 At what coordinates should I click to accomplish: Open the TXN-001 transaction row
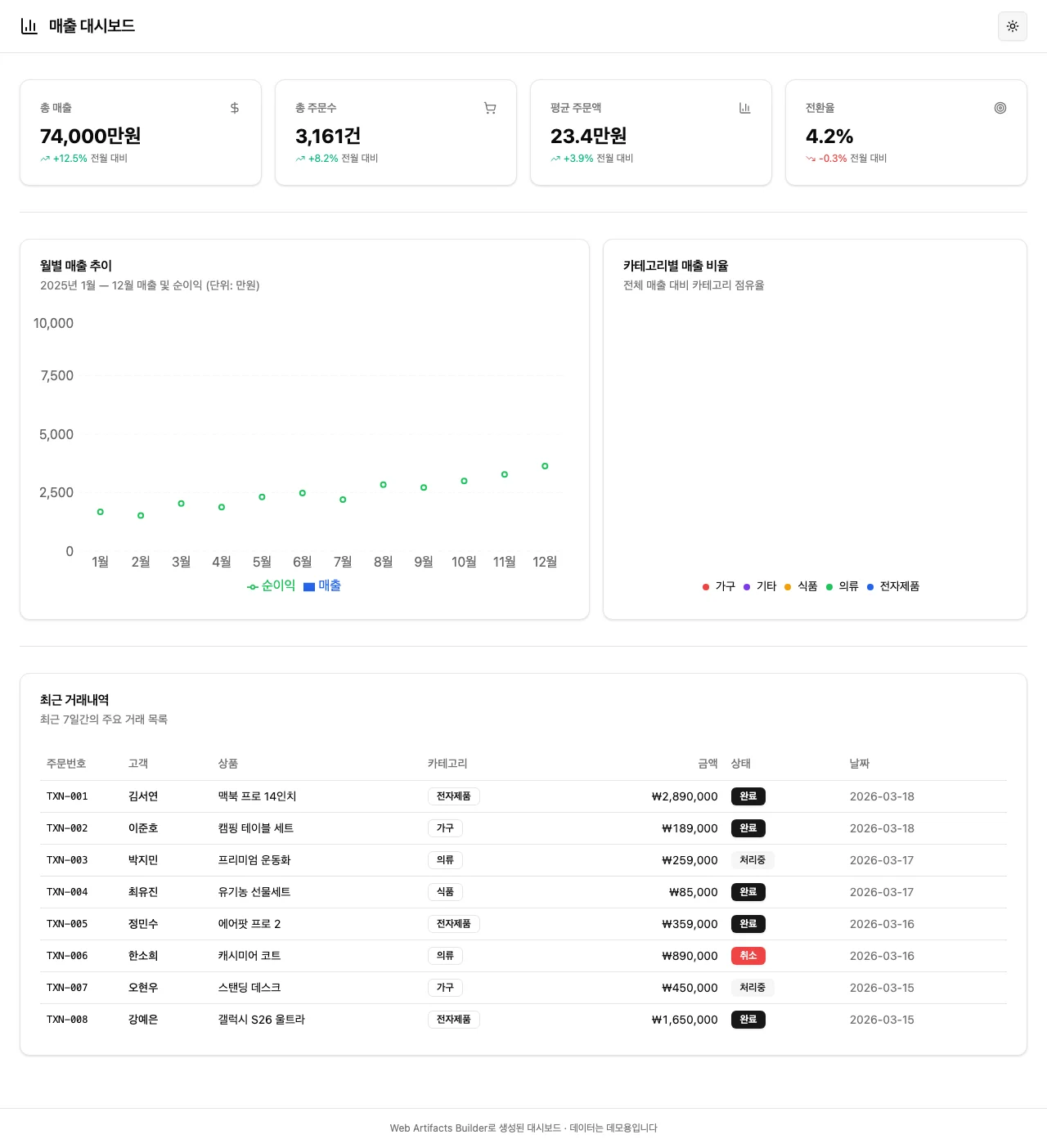point(67,796)
